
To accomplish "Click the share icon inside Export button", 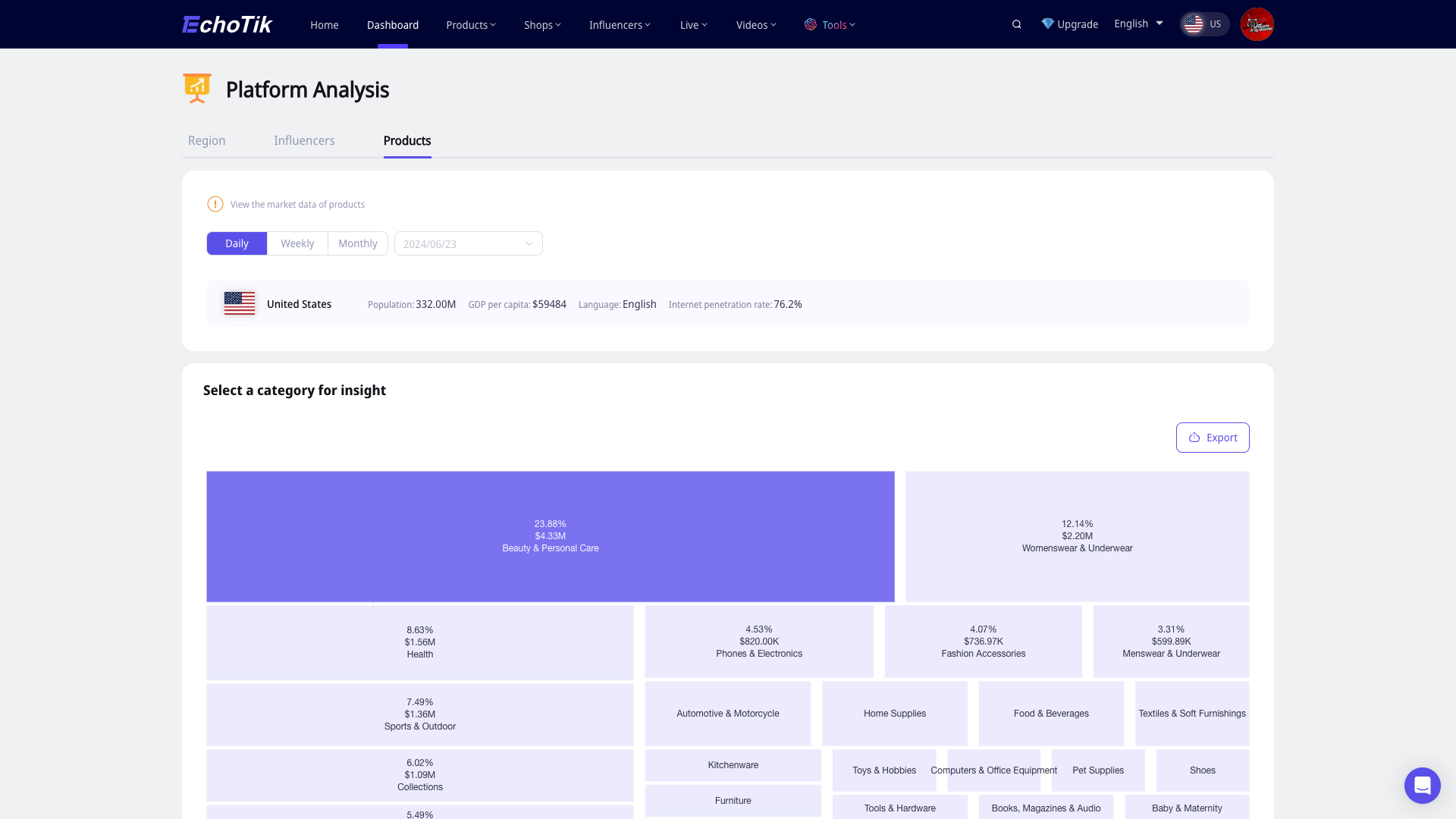I will [x=1194, y=438].
